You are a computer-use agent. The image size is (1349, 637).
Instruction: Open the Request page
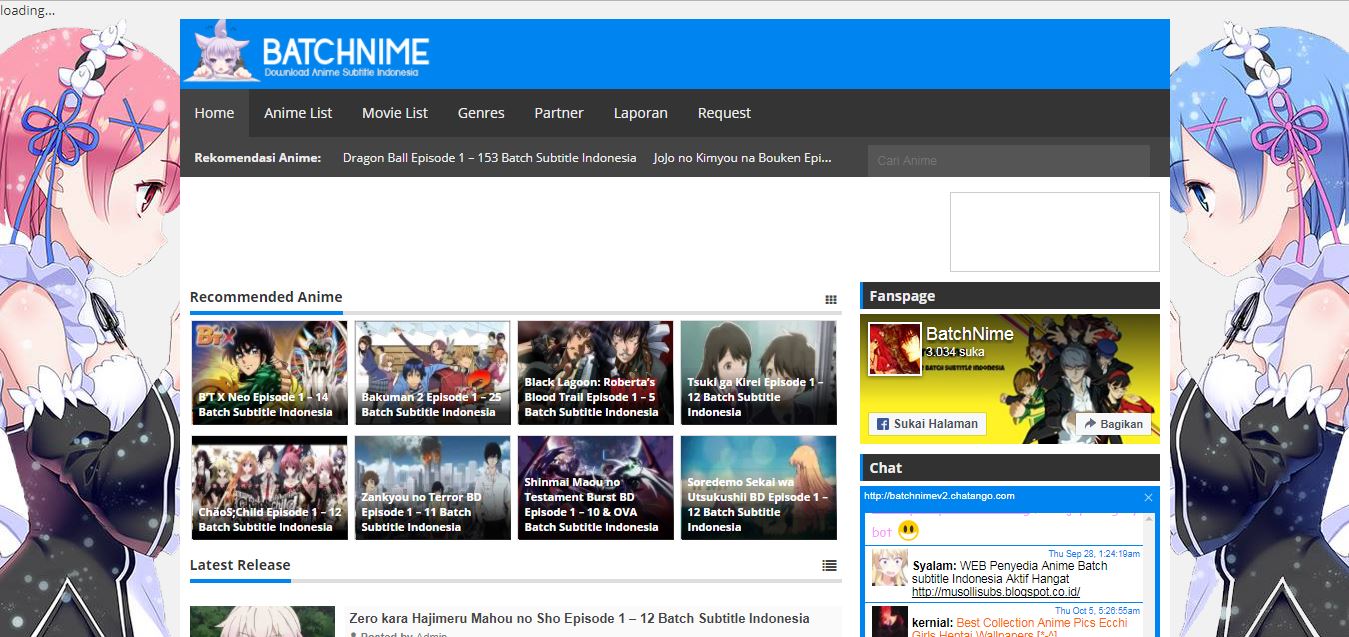tap(724, 113)
